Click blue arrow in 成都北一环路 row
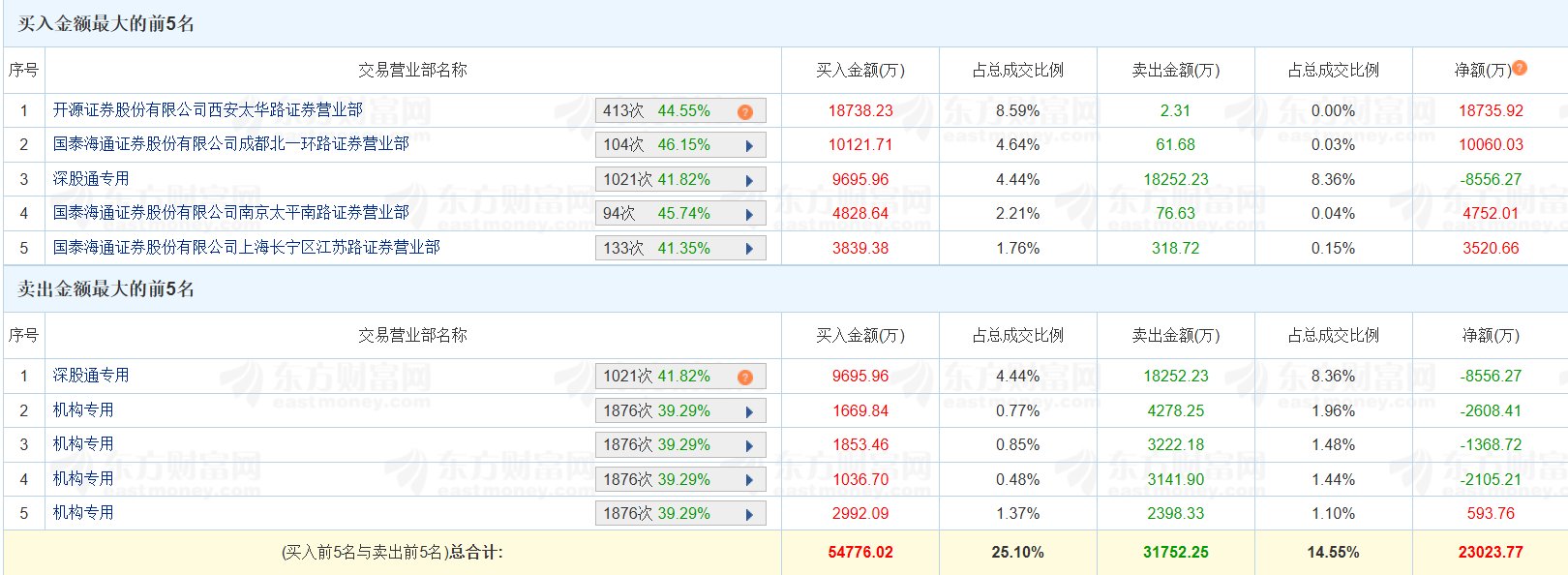 749,146
